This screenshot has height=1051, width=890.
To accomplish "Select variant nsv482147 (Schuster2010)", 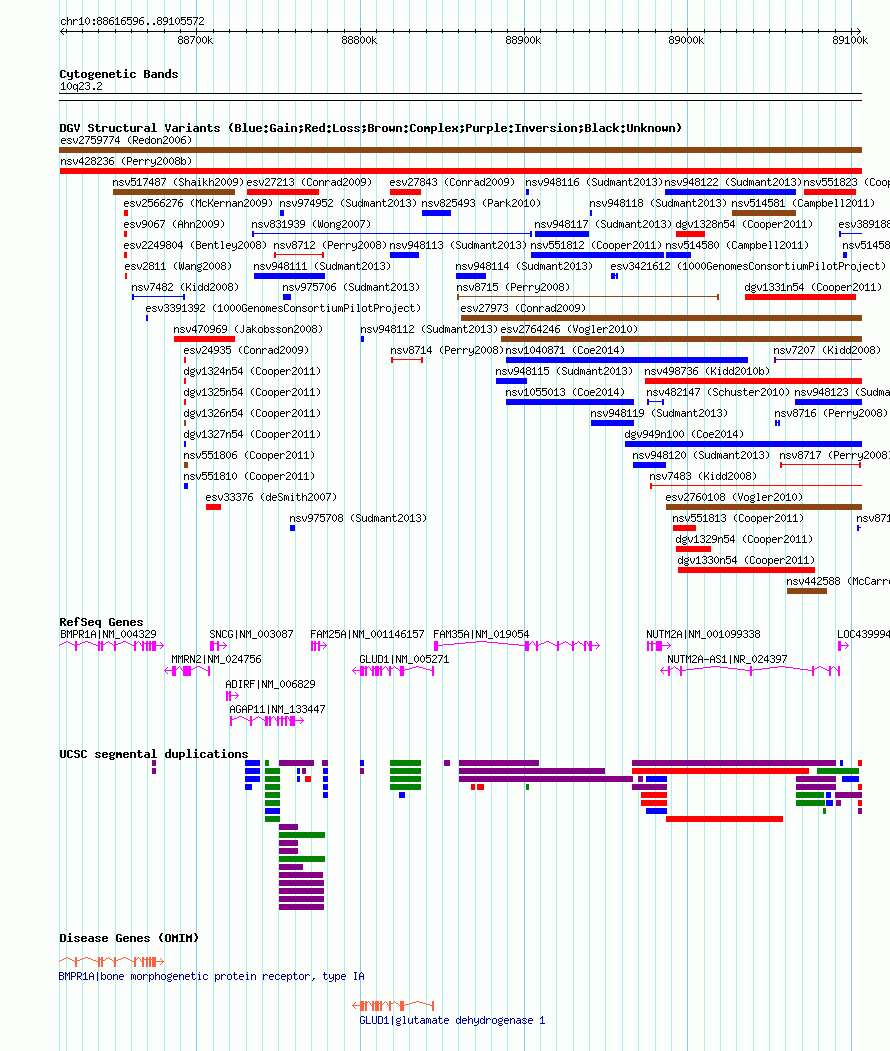I will coord(718,392).
